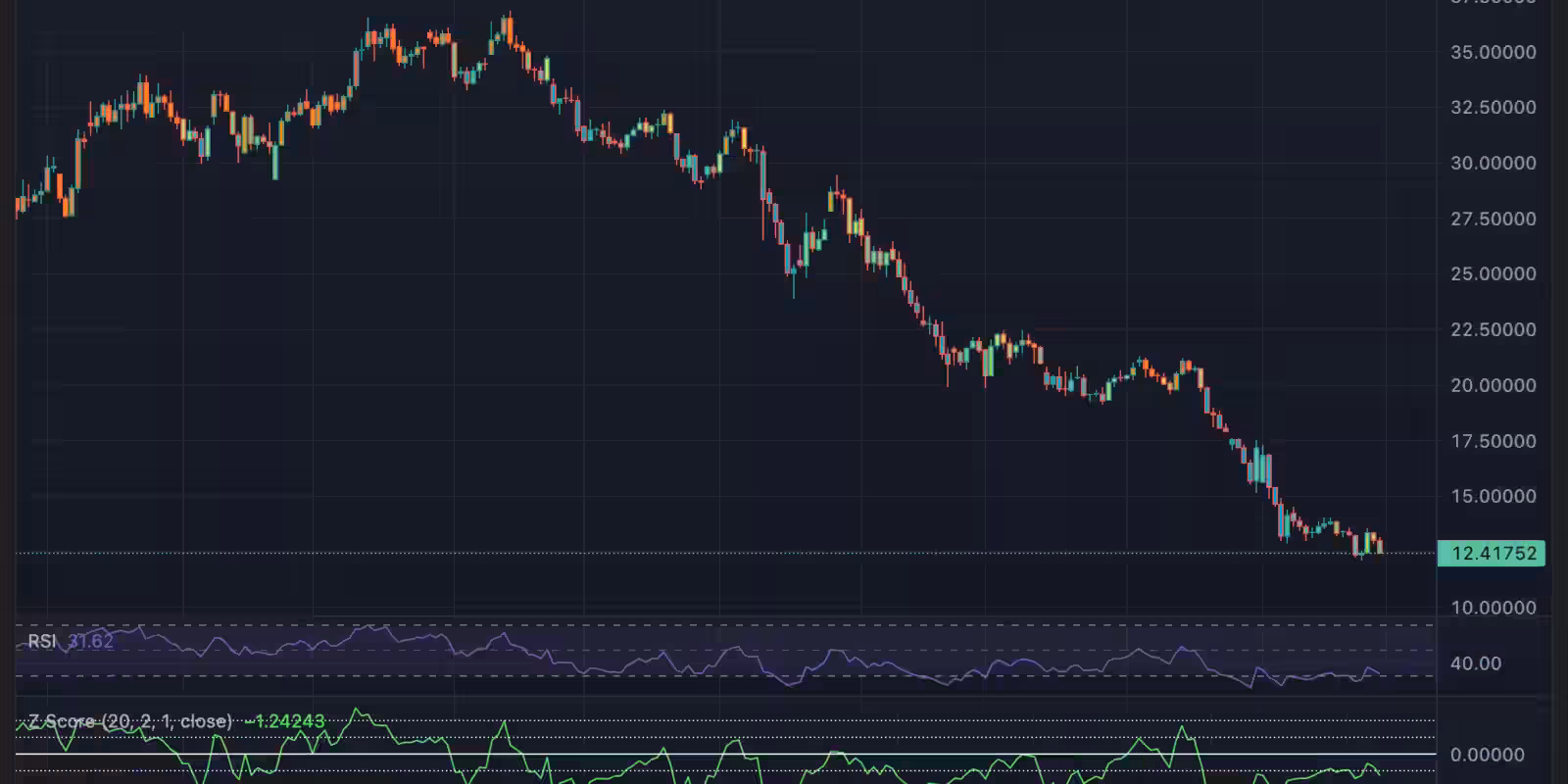Image resolution: width=1568 pixels, height=784 pixels.
Task: Click the 10.00000 price axis label
Action: pos(1493,608)
